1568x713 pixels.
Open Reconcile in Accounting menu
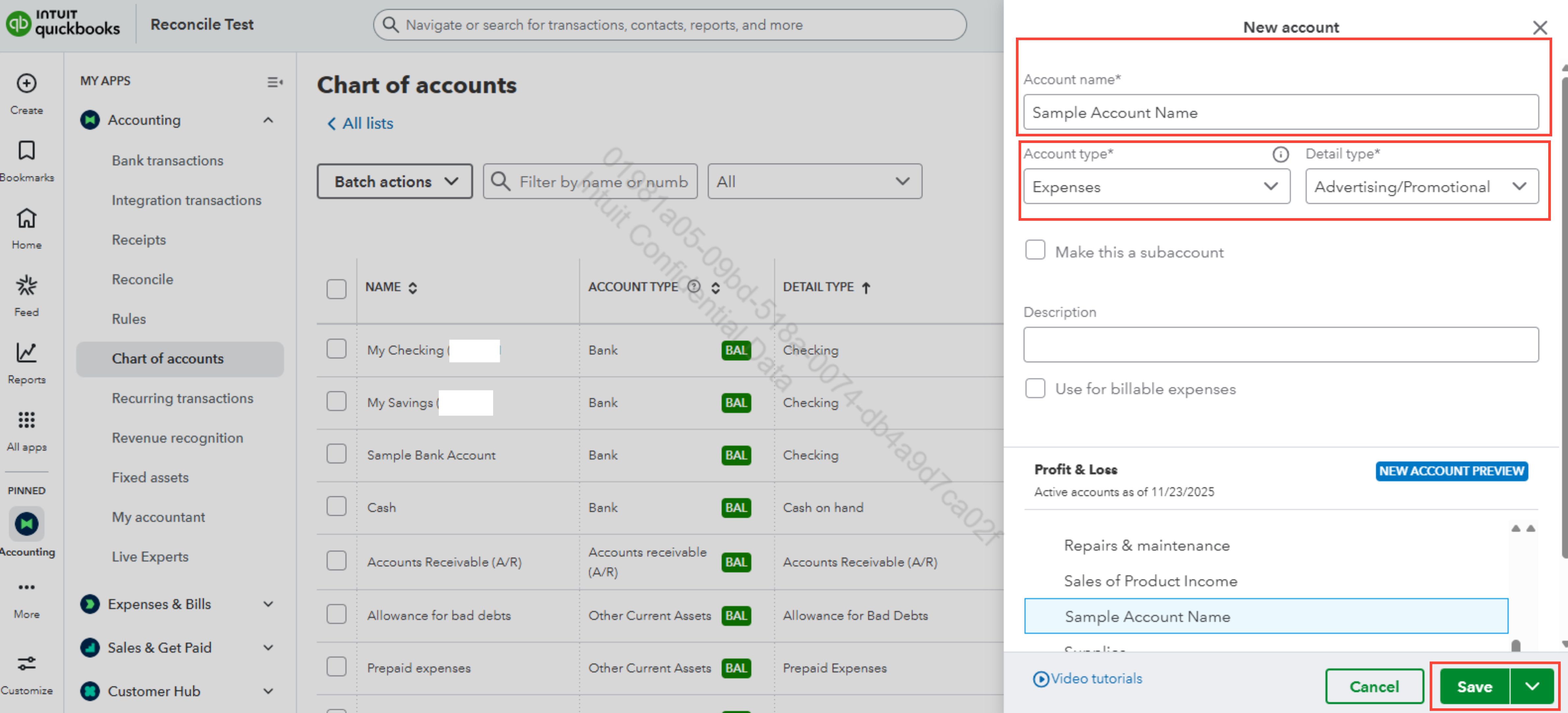[x=142, y=279]
